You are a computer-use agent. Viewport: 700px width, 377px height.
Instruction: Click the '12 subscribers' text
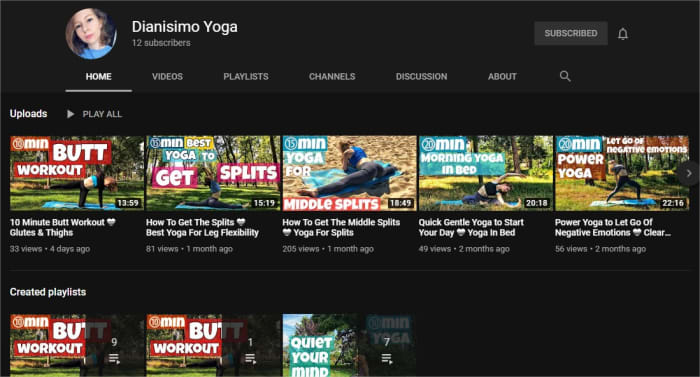pos(161,43)
